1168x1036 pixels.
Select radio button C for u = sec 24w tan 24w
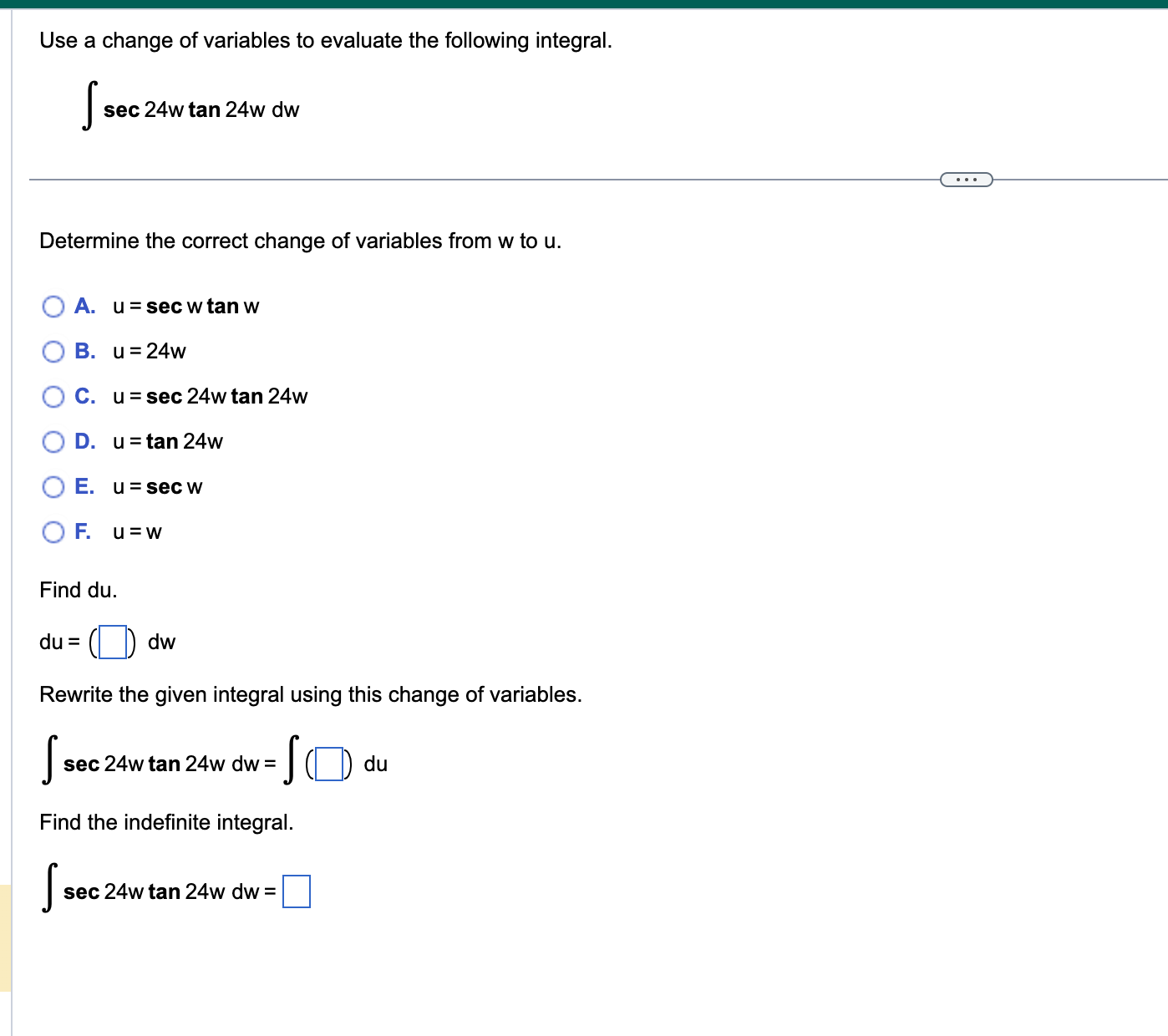(53, 397)
